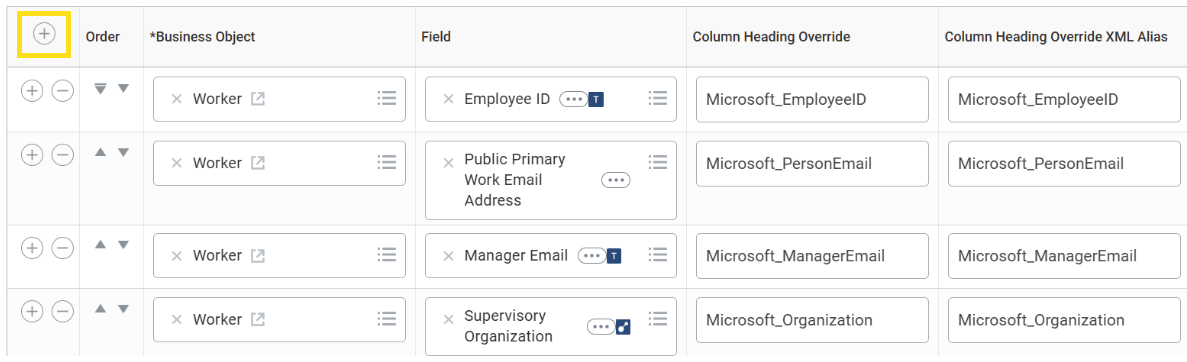Remove the Public Primary Work Email Address row
Image resolution: width=1187 pixels, height=362 pixels.
pos(62,155)
